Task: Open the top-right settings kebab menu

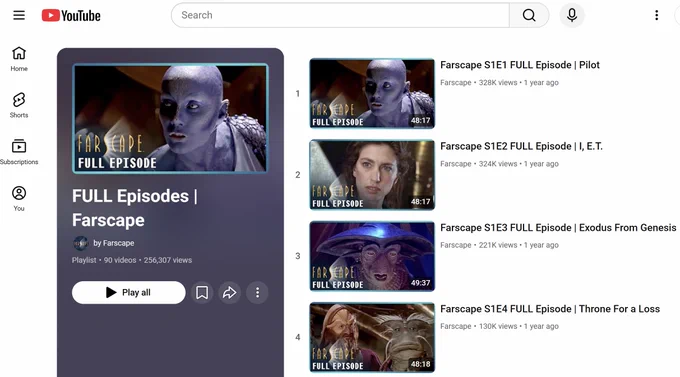Action: [x=657, y=15]
